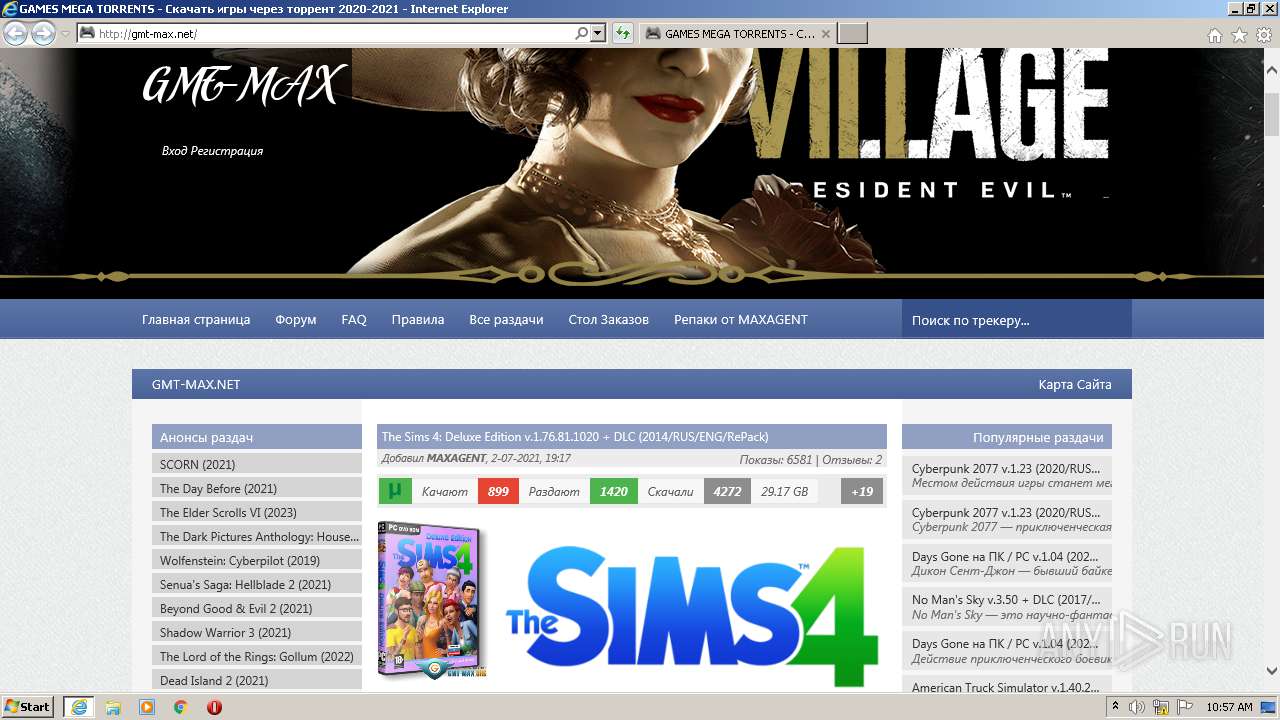Open the Карта Сайта link

[1075, 384]
